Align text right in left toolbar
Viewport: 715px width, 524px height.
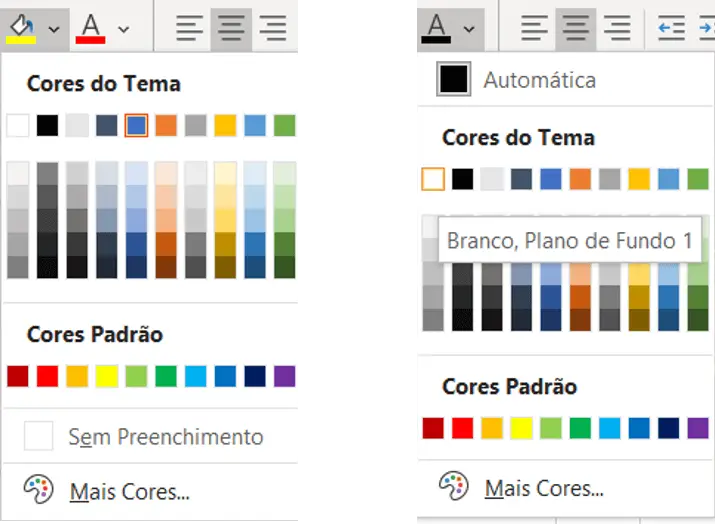[273, 28]
